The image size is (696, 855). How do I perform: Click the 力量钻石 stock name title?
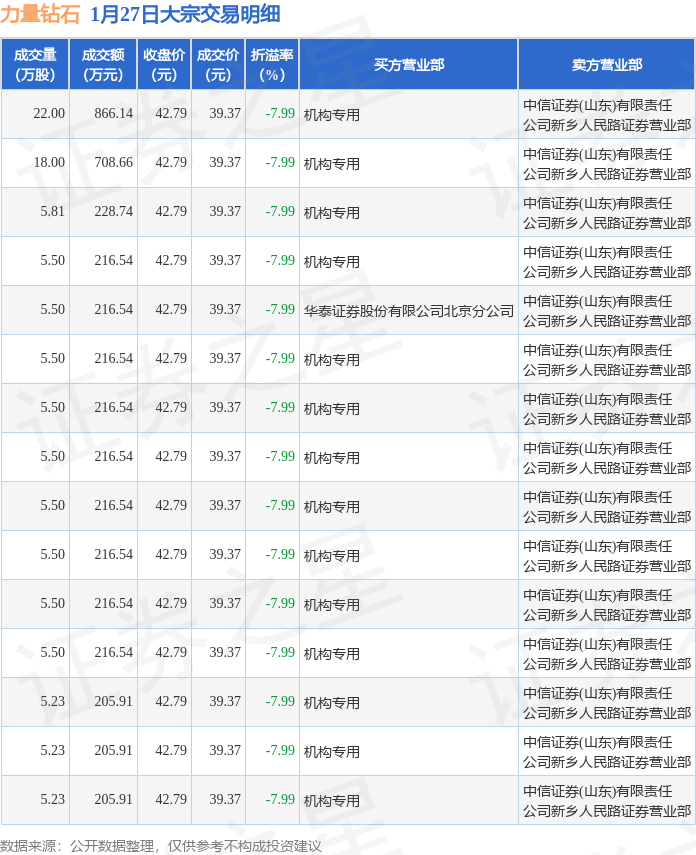(40, 14)
